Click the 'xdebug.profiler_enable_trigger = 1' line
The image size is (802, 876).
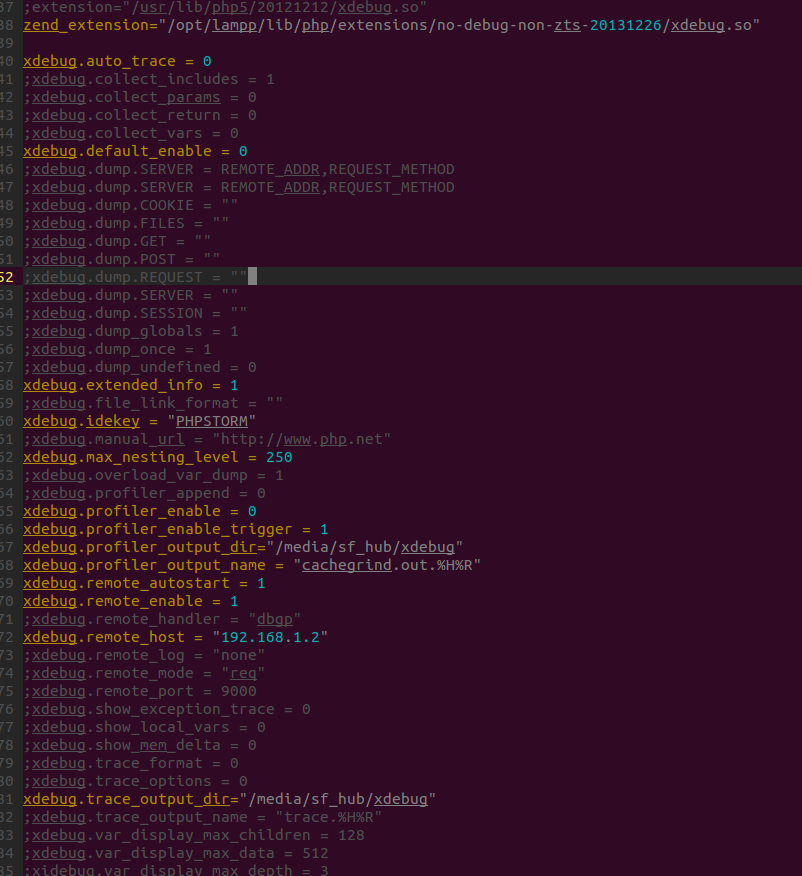point(176,529)
